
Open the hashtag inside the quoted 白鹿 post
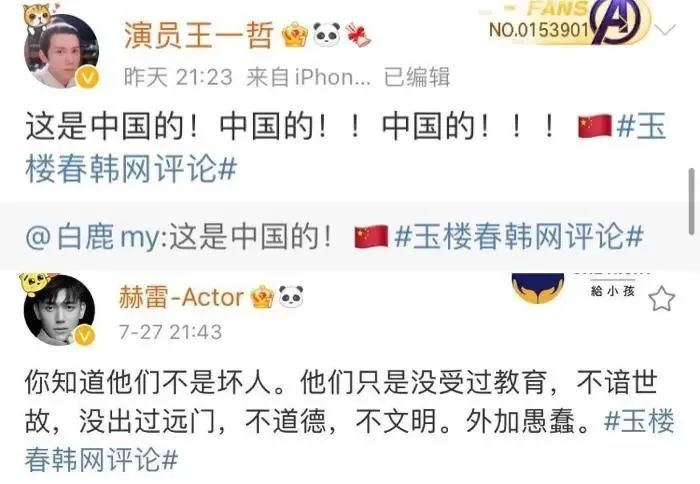pos(519,236)
